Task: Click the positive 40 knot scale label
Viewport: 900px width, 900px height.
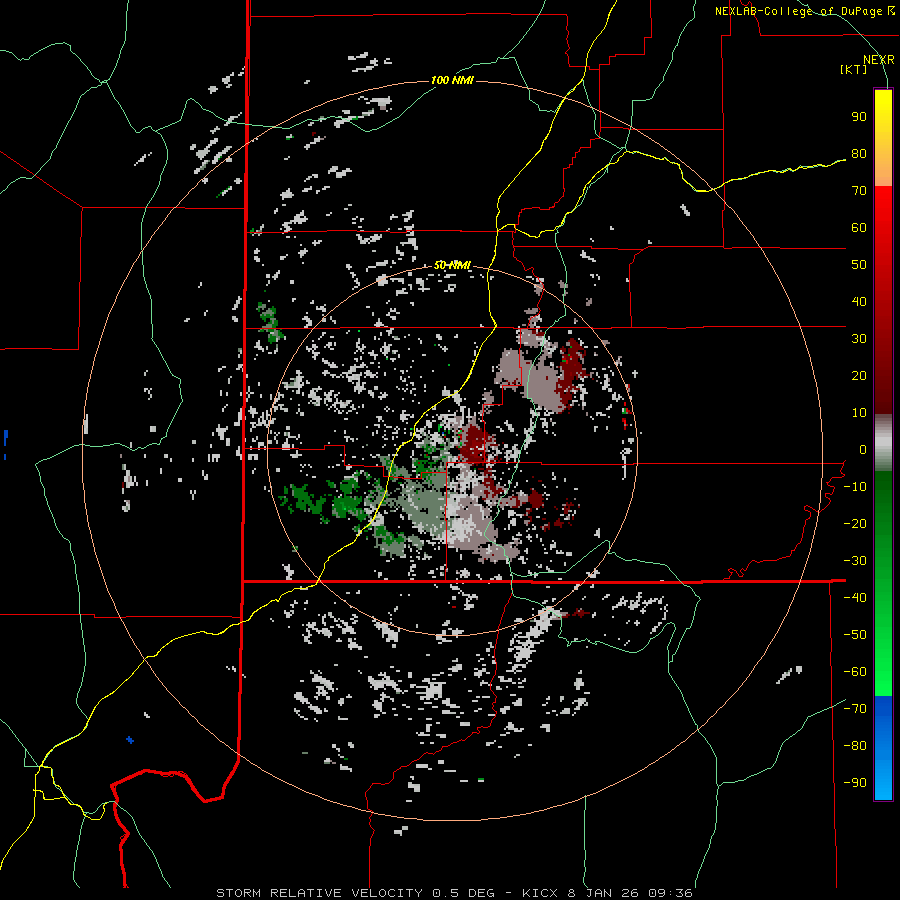Action: pyautogui.click(x=859, y=302)
